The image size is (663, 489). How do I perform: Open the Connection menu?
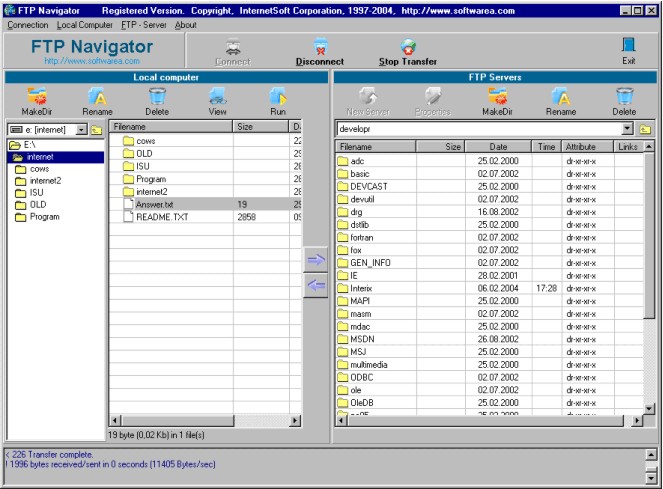[x=28, y=25]
